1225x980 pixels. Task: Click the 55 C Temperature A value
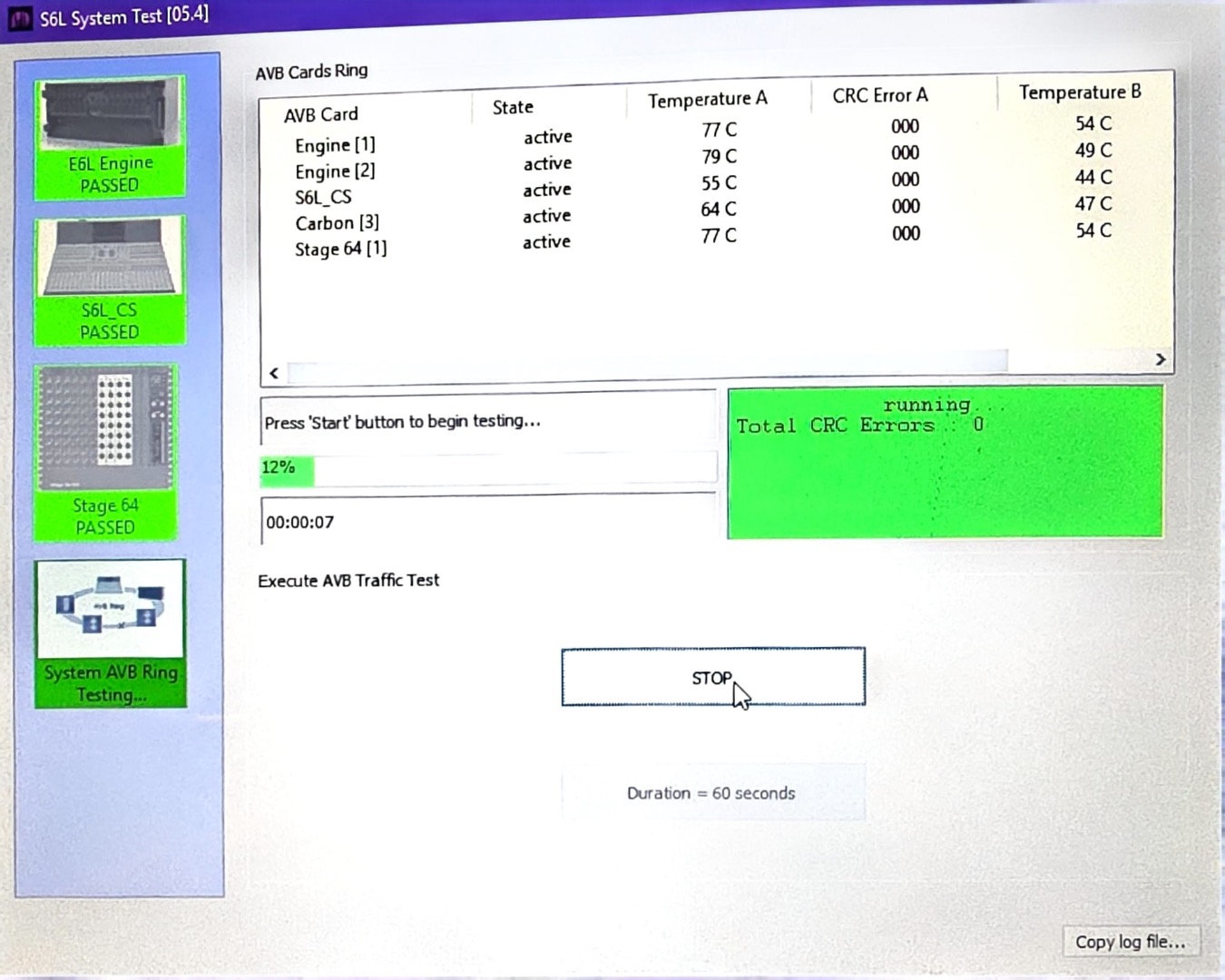[x=719, y=182]
